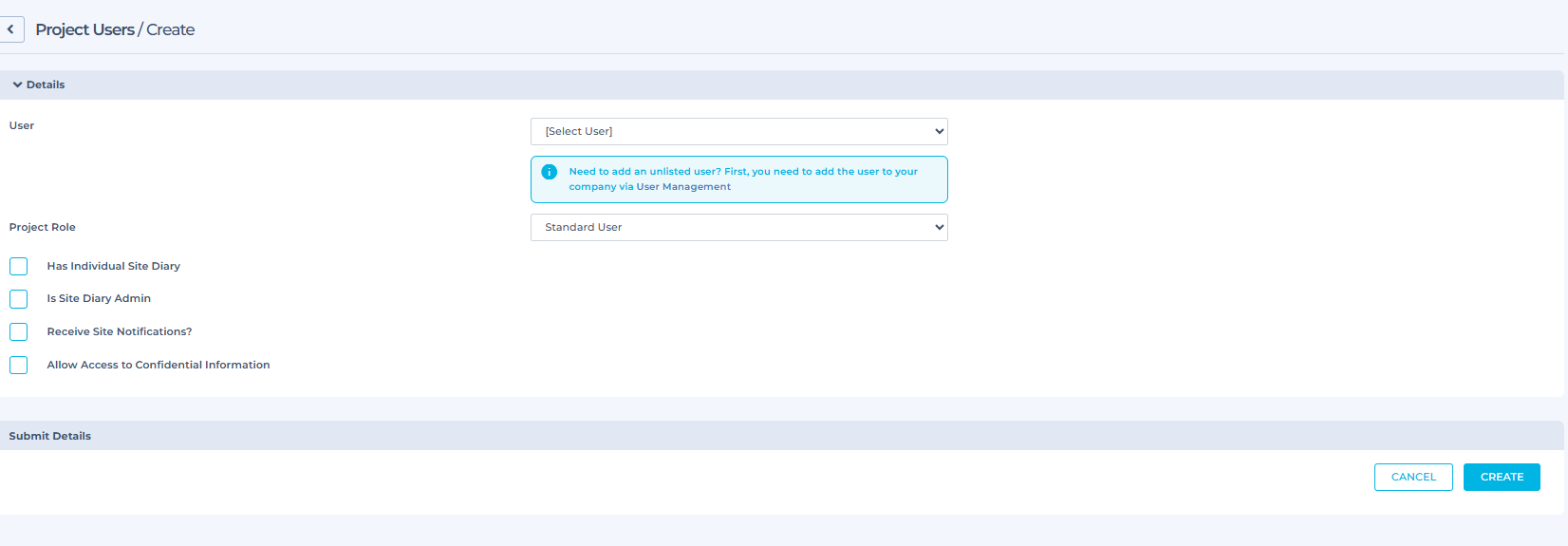Click the Project Role field label
This screenshot has height=546, width=1568.
click(x=43, y=227)
